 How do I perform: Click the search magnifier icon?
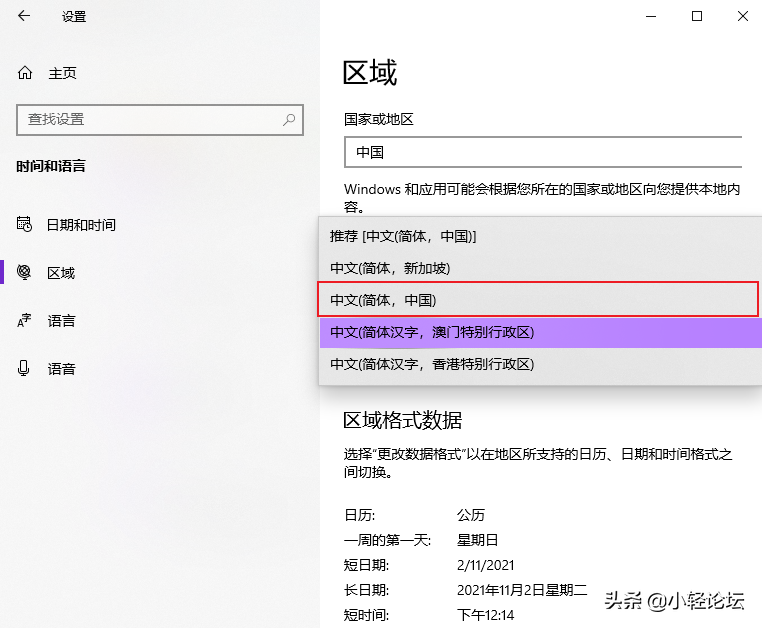coord(289,119)
